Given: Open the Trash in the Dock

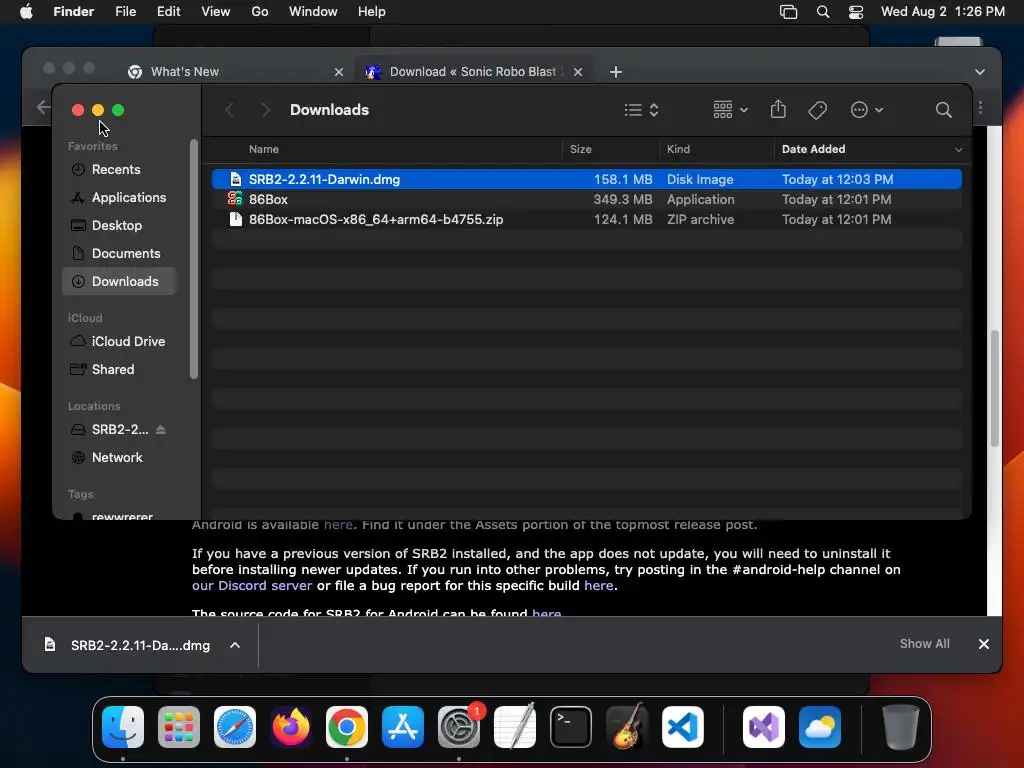Looking at the screenshot, I should pos(901,727).
